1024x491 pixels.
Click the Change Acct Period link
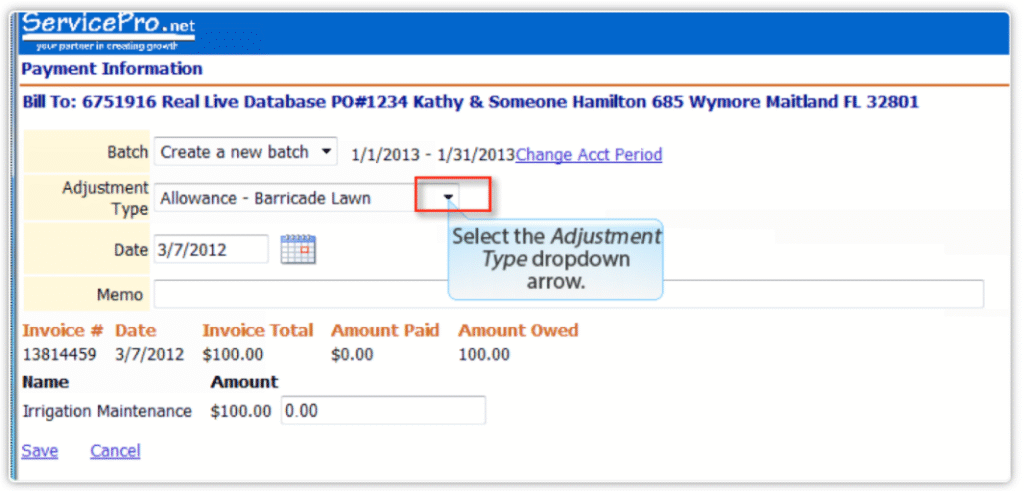point(588,155)
